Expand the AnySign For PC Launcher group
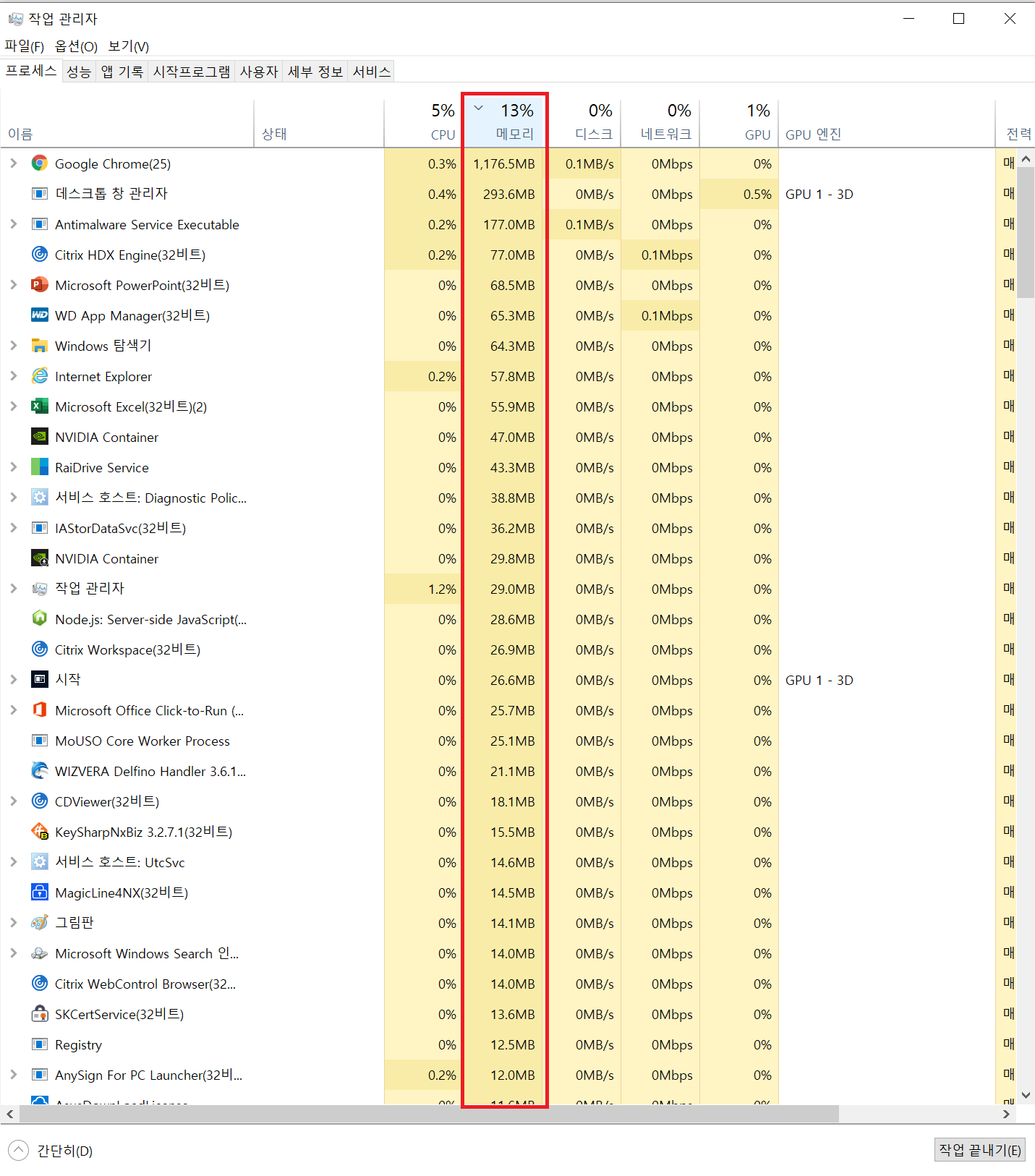Image resolution: width=1035 pixels, height=1176 pixels. click(x=13, y=1075)
